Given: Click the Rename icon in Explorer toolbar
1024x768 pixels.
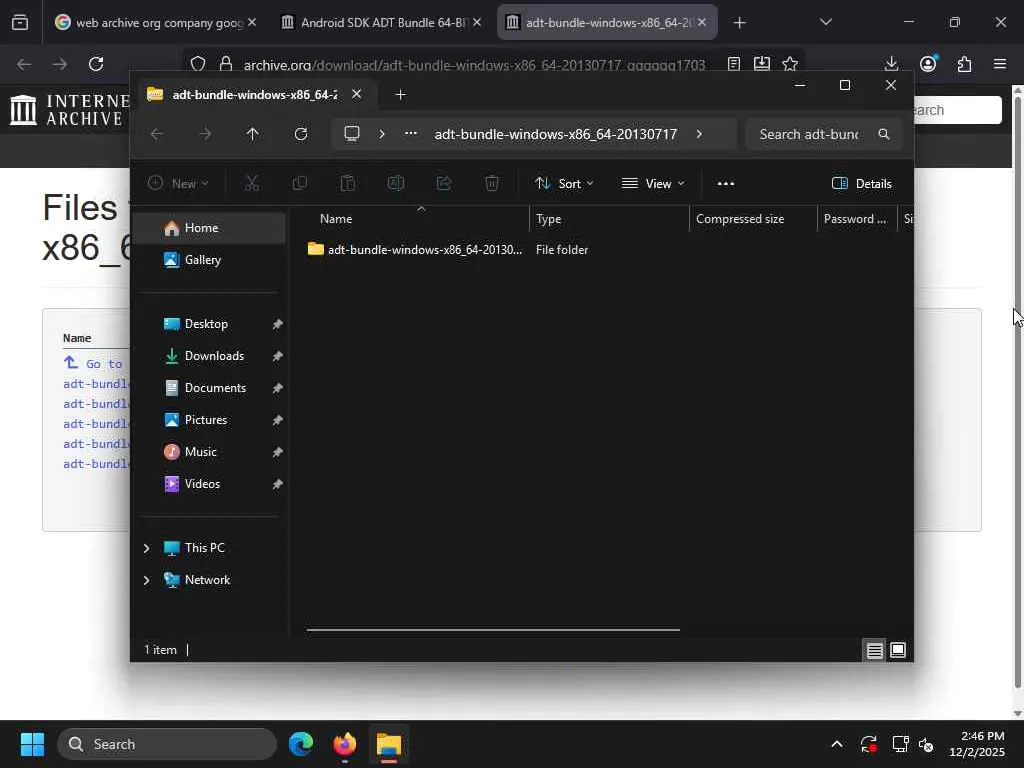Looking at the screenshot, I should 396,184.
